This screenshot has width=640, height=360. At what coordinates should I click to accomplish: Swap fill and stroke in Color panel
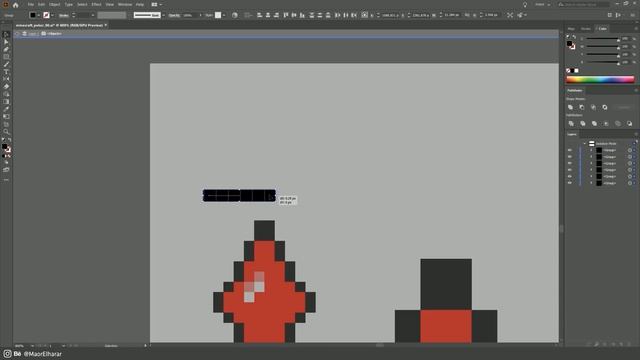[574, 37]
